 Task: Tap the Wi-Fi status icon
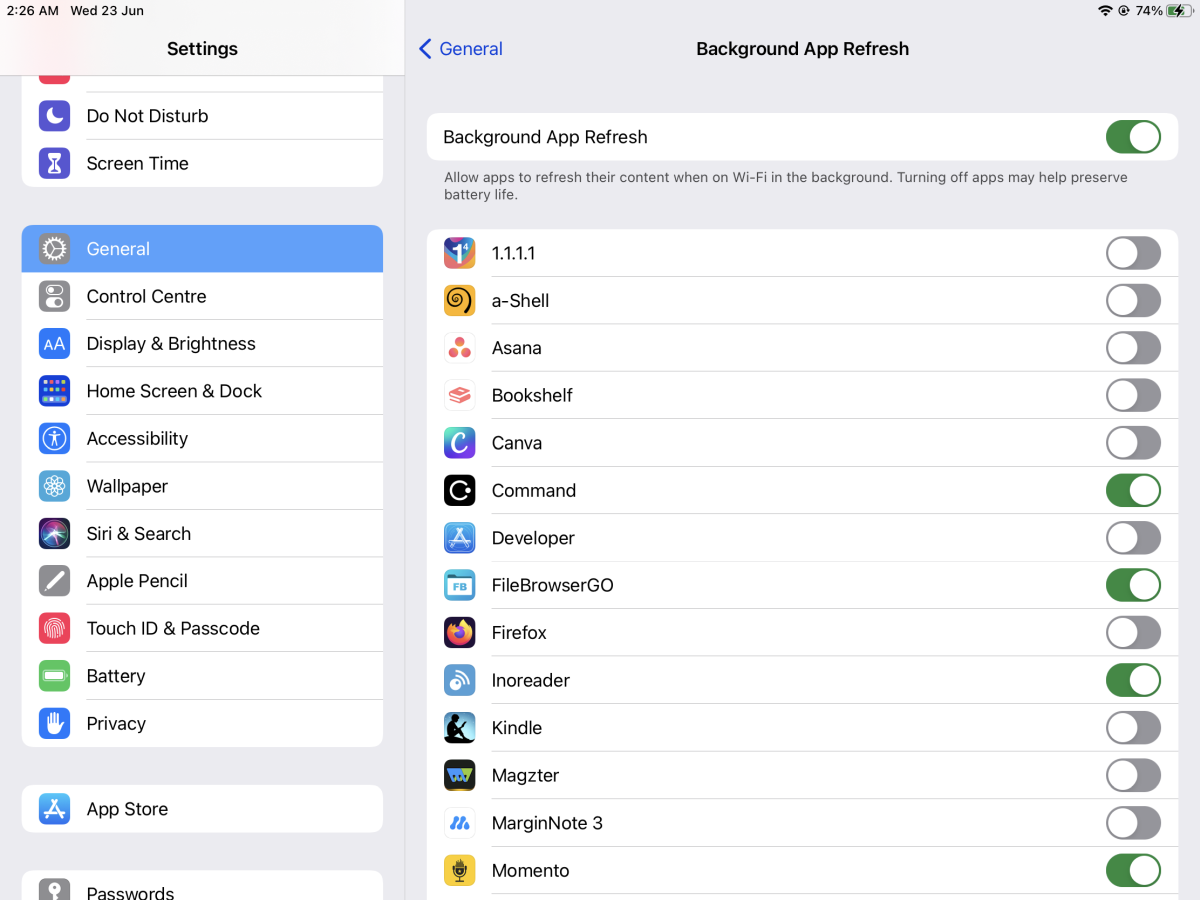pyautogui.click(x=1105, y=11)
